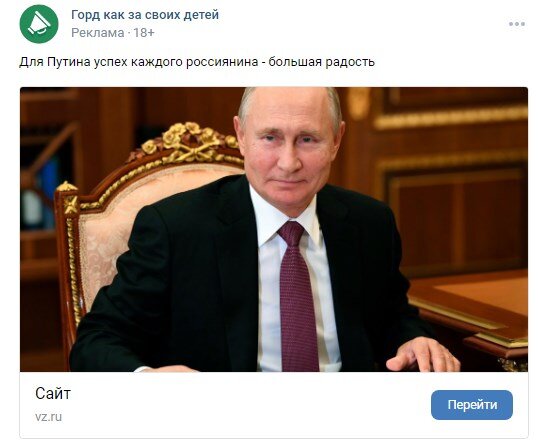
Task: Click the 'Сайт' snippet heading
Action: click(53, 394)
